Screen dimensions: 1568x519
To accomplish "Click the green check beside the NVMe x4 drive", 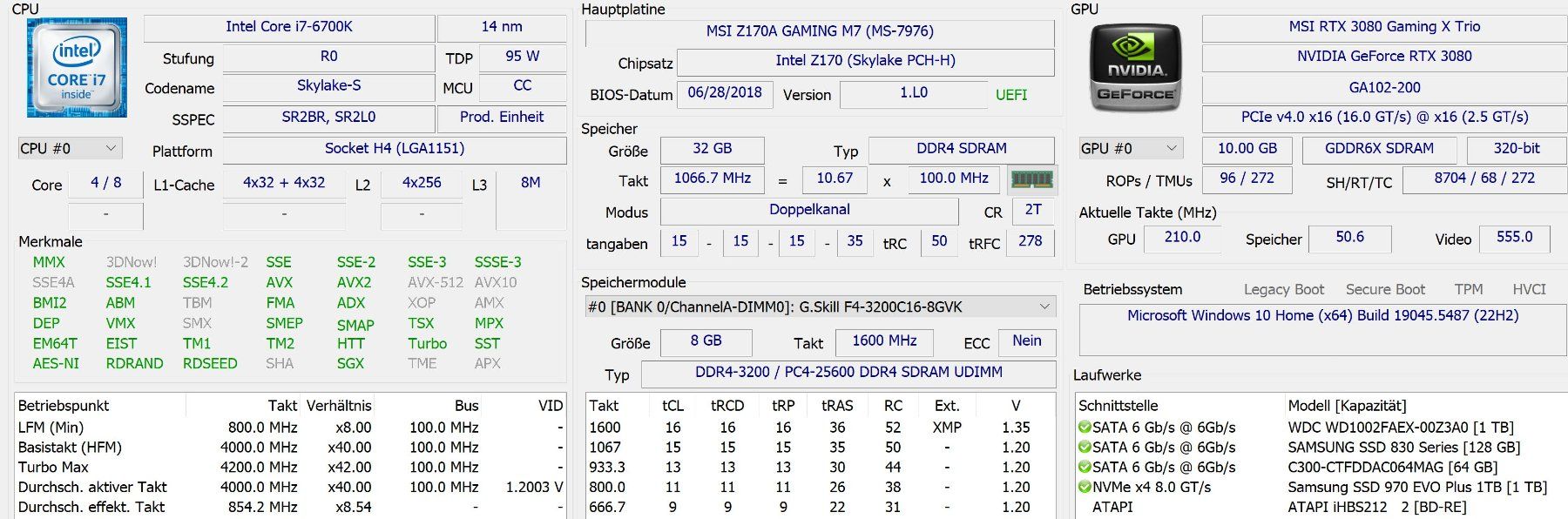I will coord(1085,488).
